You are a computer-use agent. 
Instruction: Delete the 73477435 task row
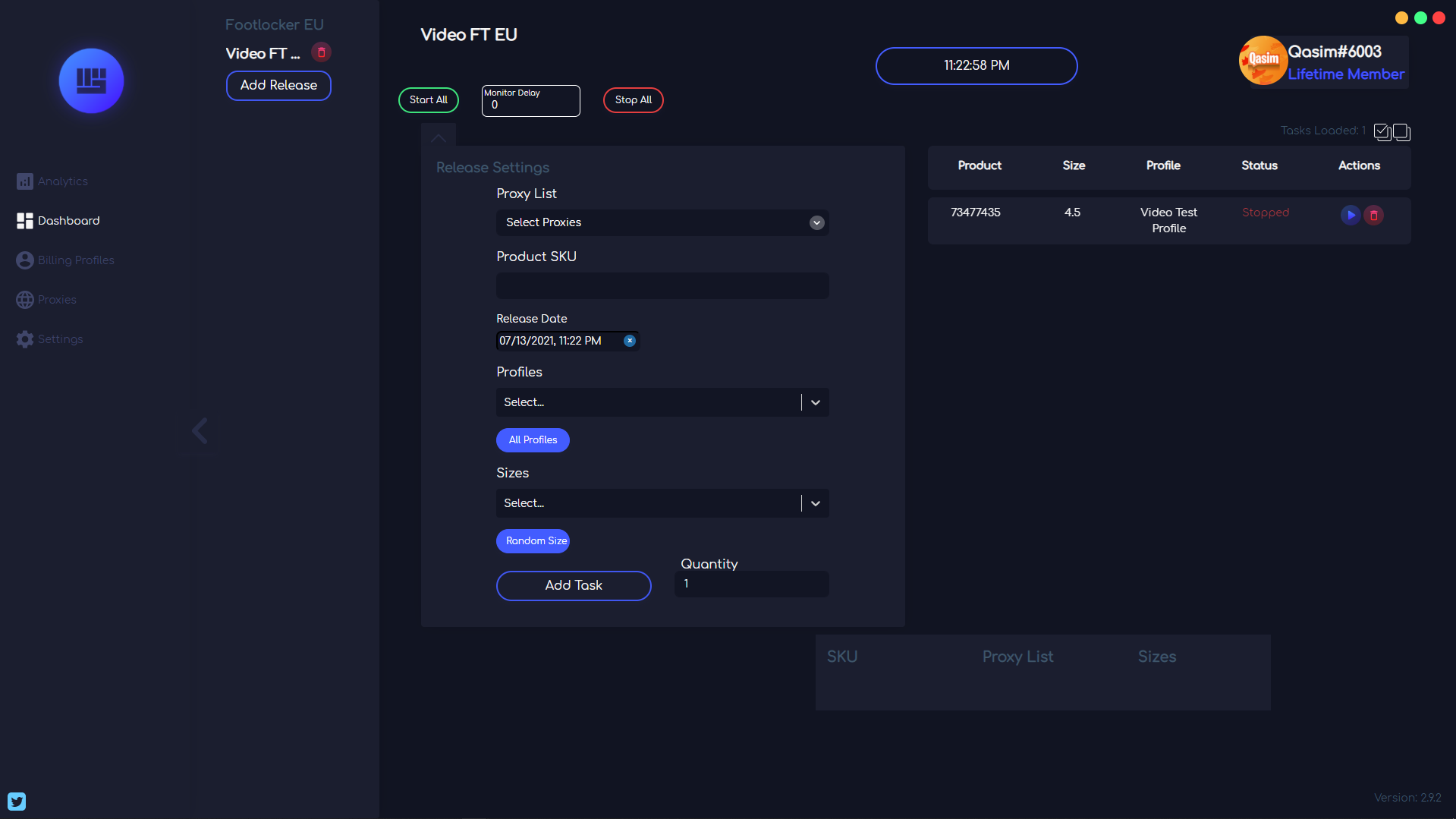coord(1373,216)
